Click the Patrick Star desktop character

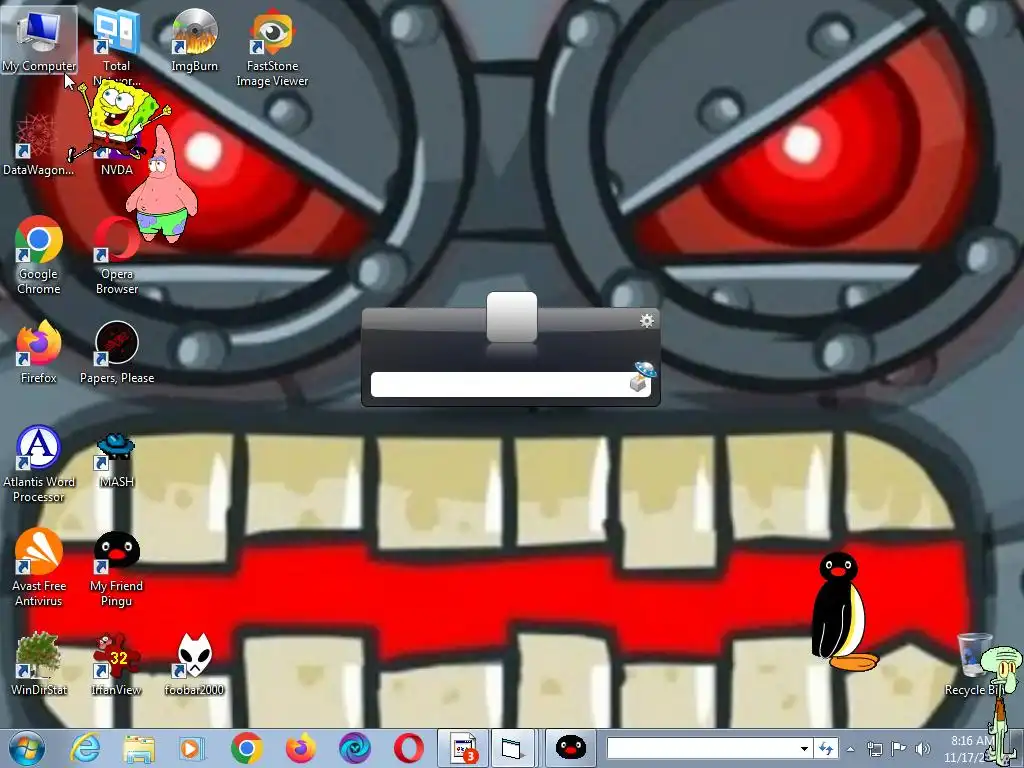click(161, 184)
